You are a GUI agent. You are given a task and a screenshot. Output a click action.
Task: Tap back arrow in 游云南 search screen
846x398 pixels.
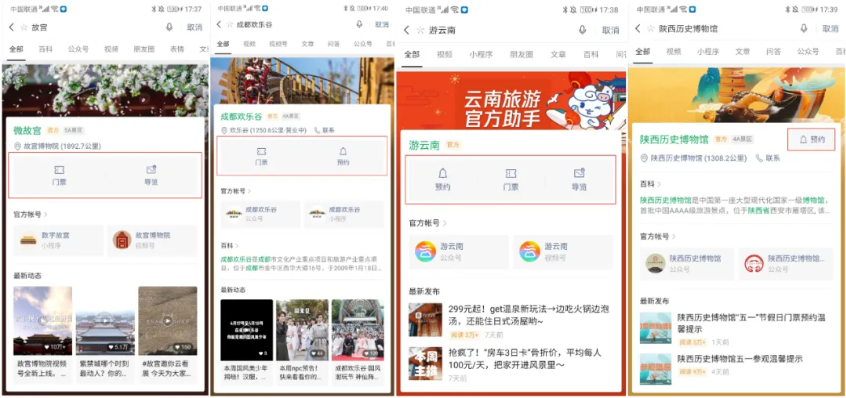click(406, 30)
